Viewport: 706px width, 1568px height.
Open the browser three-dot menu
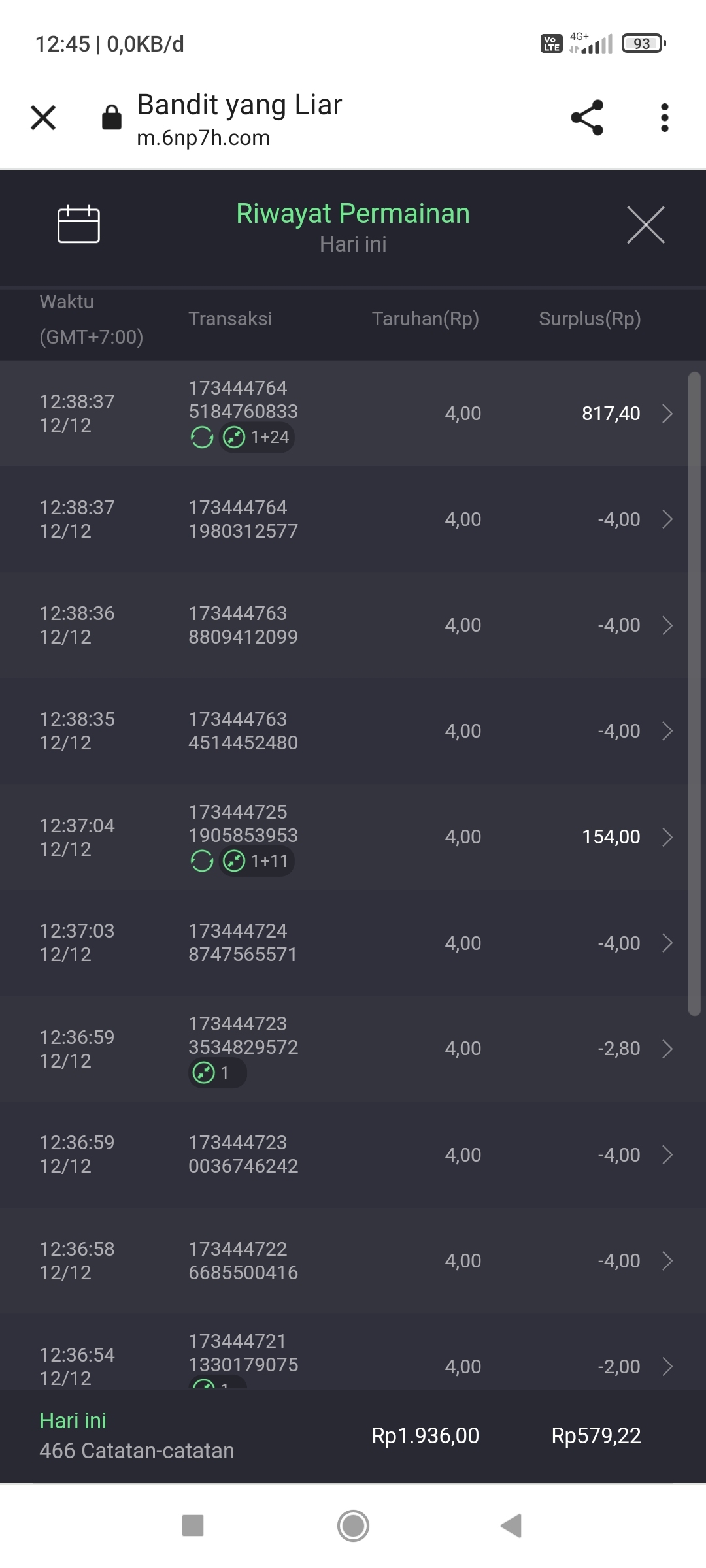point(664,118)
